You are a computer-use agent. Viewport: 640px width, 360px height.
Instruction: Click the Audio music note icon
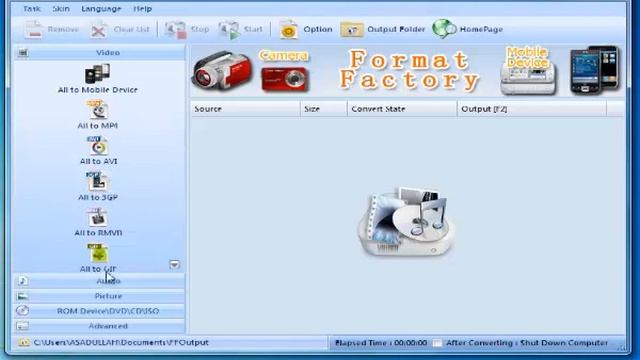pyautogui.click(x=23, y=281)
